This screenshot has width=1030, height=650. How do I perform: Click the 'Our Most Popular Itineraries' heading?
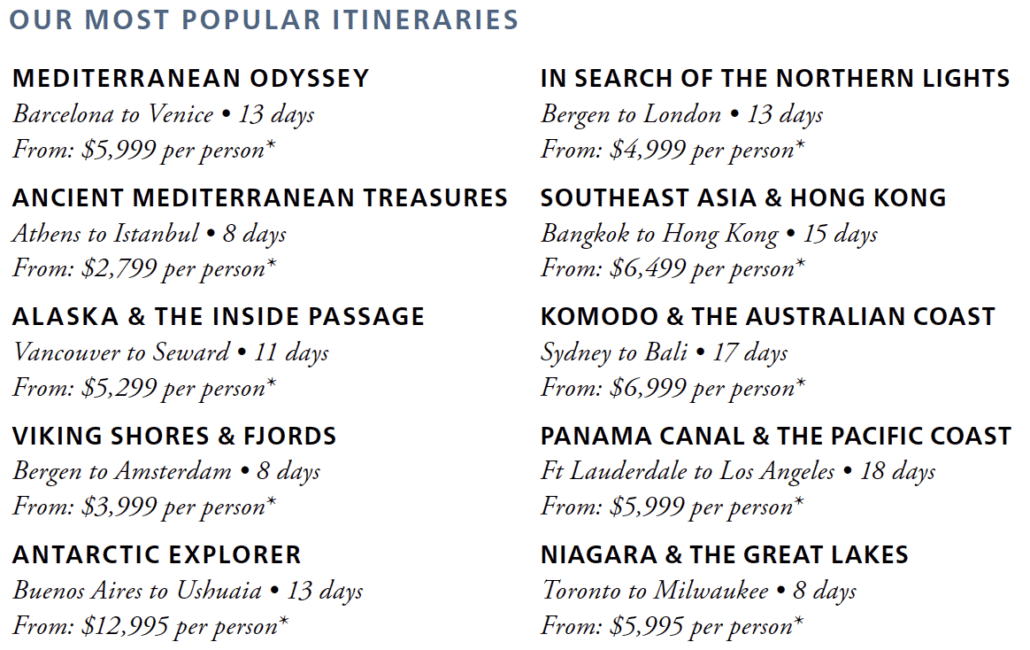[x=264, y=20]
